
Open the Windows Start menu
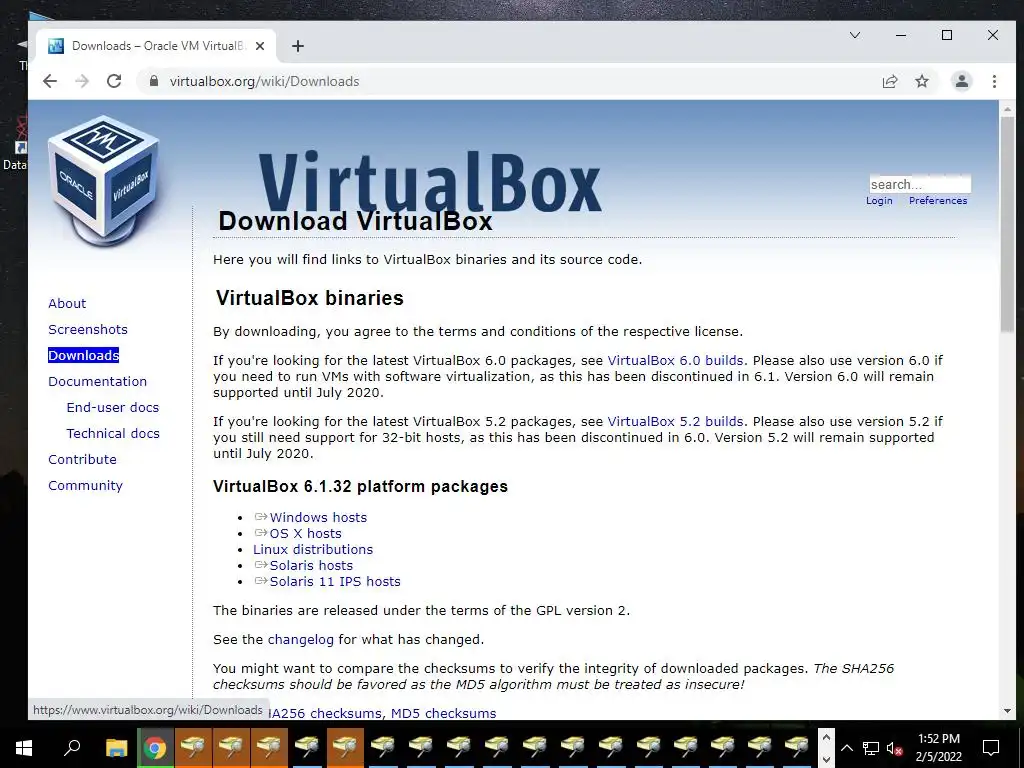tap(24, 748)
